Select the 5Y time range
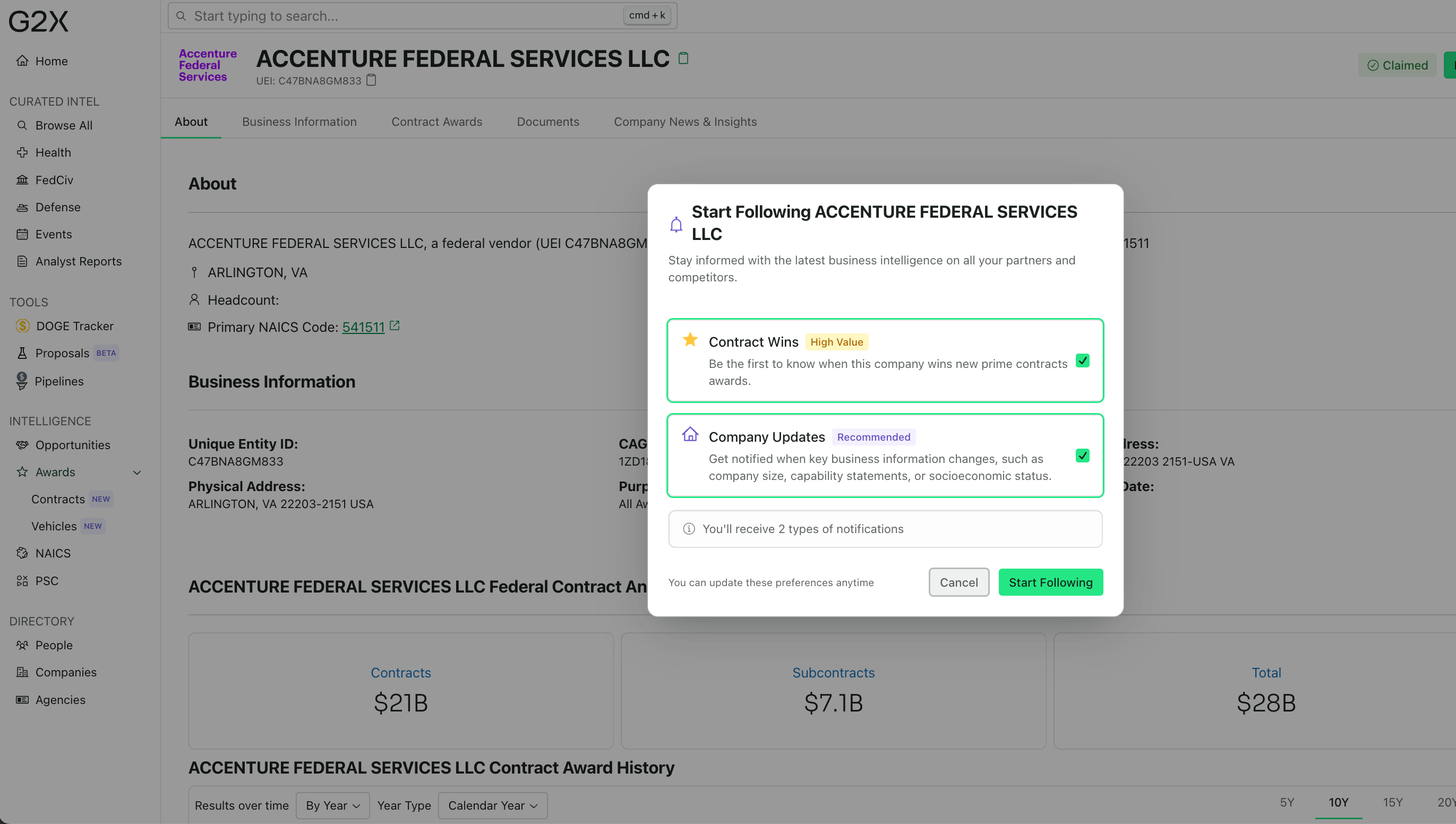The height and width of the screenshot is (824, 1456). point(1287,802)
